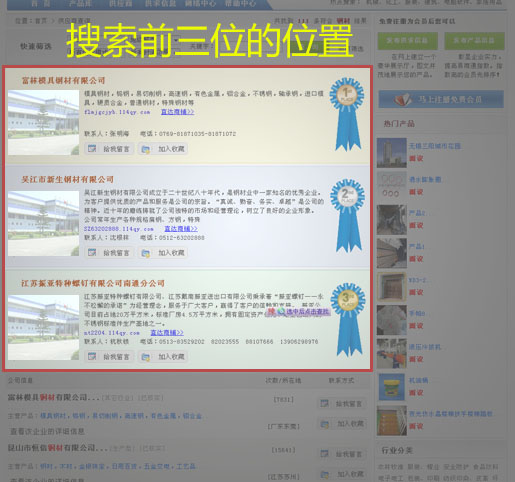Click the 1st place ribbon badge

click(347, 114)
